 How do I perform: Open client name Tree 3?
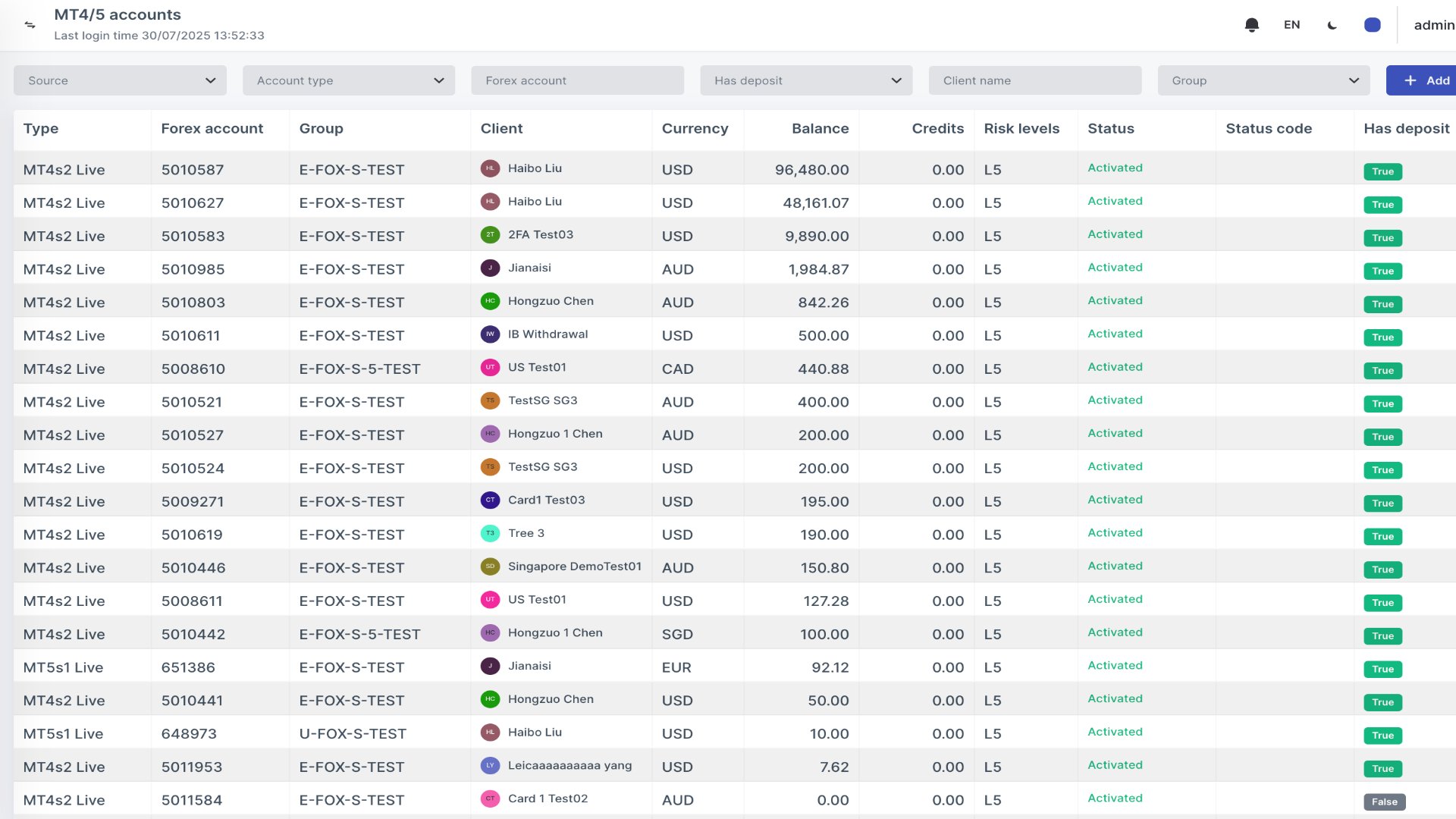click(526, 533)
